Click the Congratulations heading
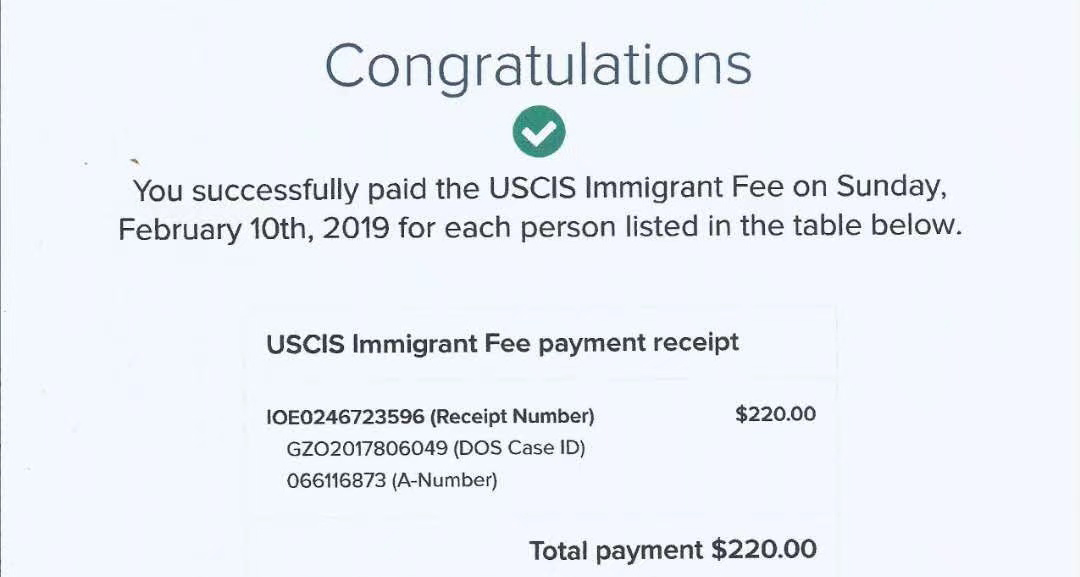Image resolution: width=1080 pixels, height=577 pixels. 538,66
